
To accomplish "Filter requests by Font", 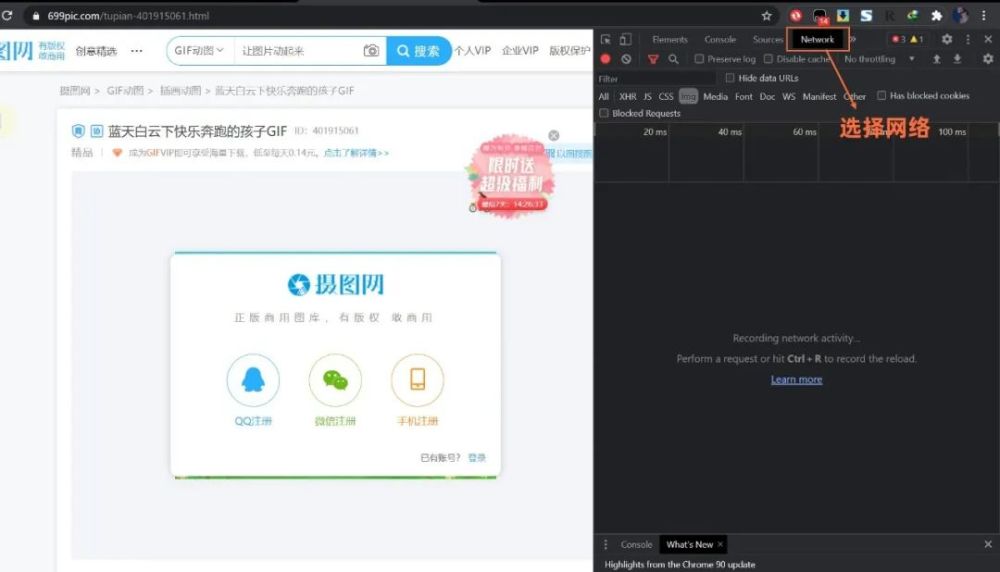I will tap(744, 96).
